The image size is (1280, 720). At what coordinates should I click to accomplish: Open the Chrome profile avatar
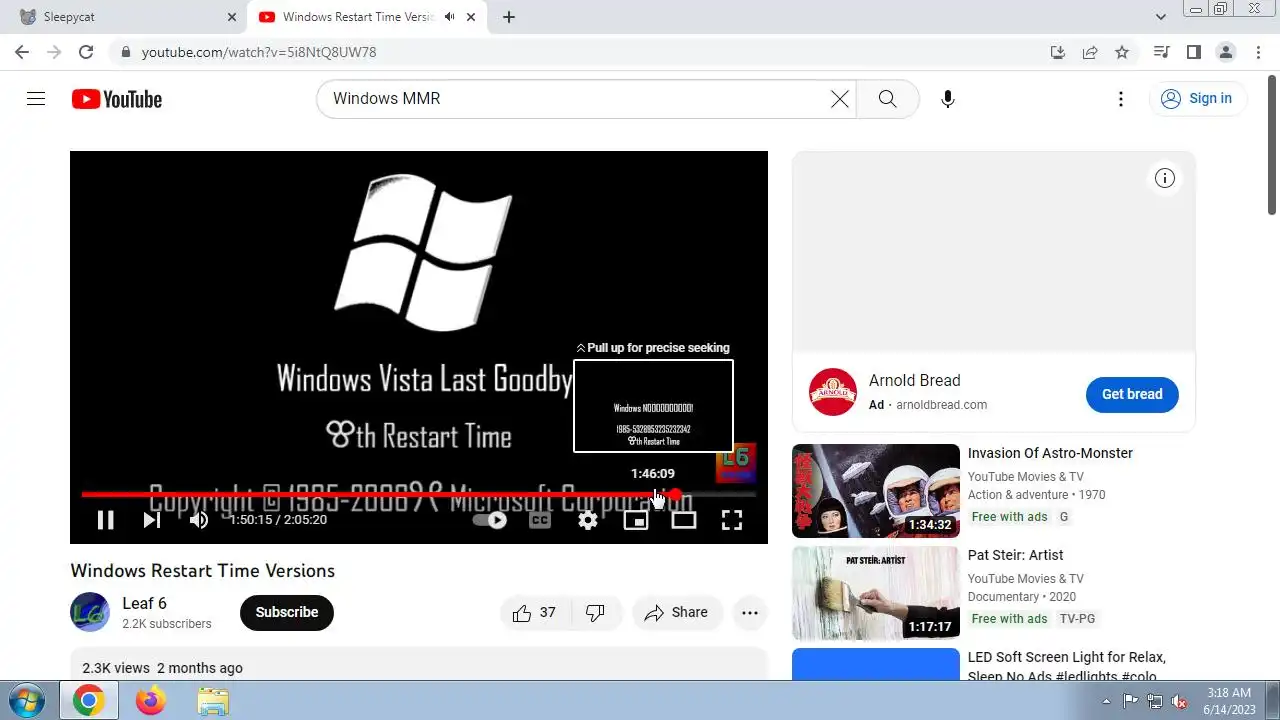(1226, 52)
